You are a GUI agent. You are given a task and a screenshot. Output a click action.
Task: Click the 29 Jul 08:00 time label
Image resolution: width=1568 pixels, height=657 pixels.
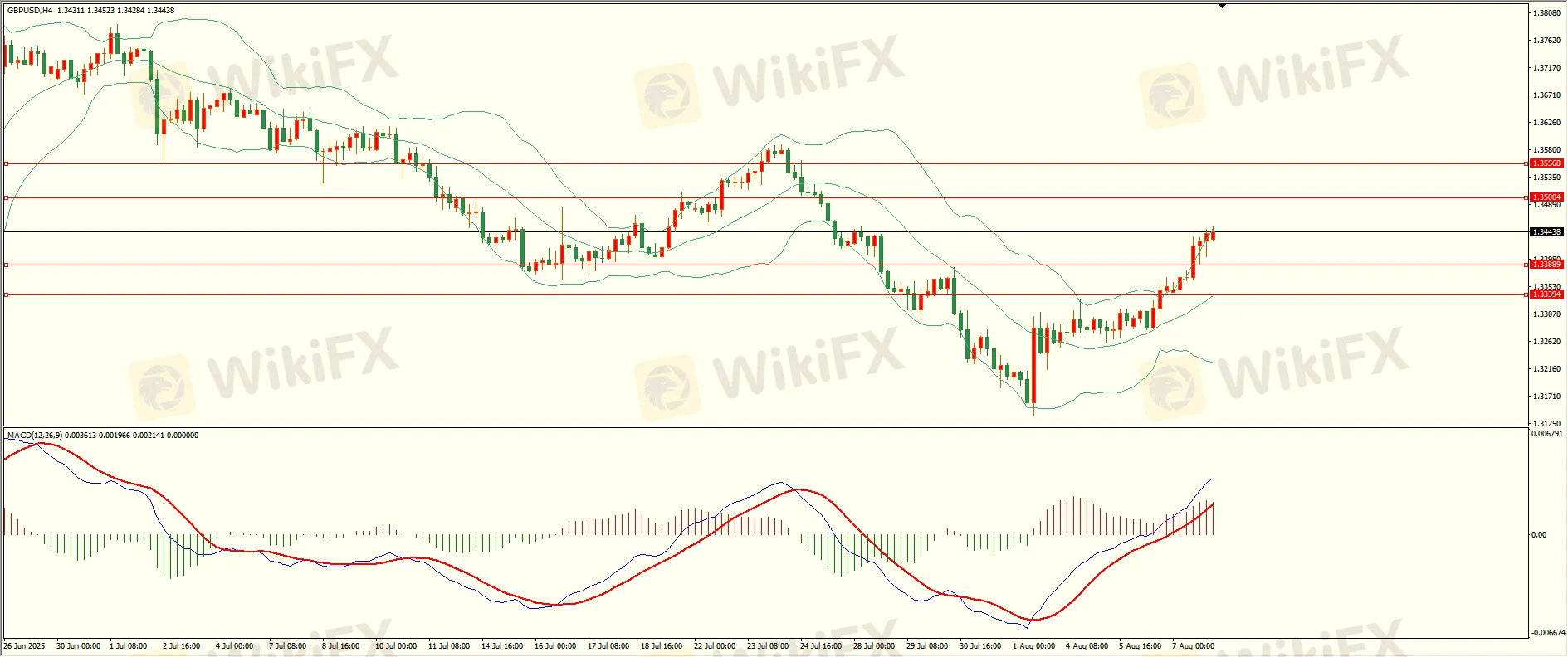[927, 646]
